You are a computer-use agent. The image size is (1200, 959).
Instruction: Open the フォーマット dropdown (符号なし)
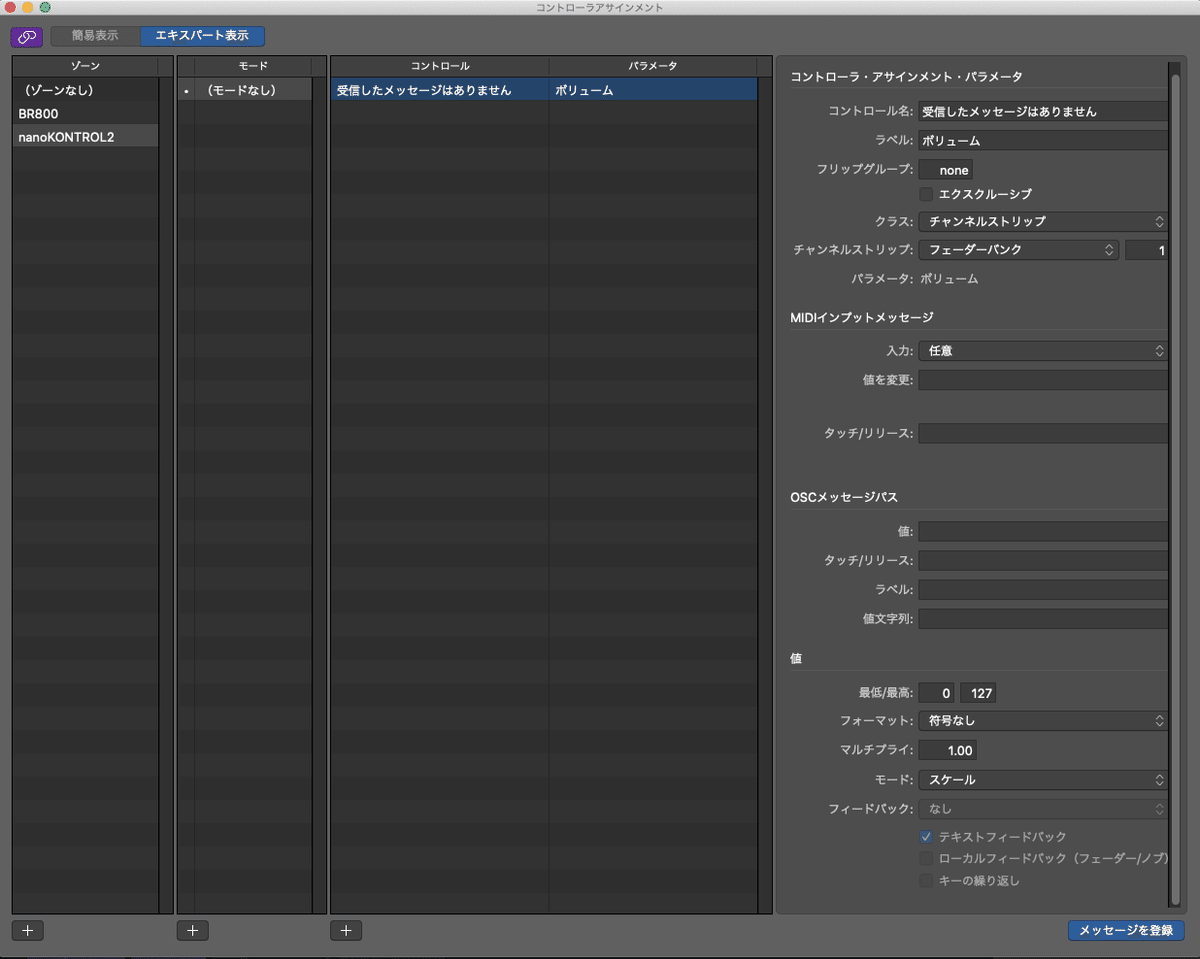1043,721
